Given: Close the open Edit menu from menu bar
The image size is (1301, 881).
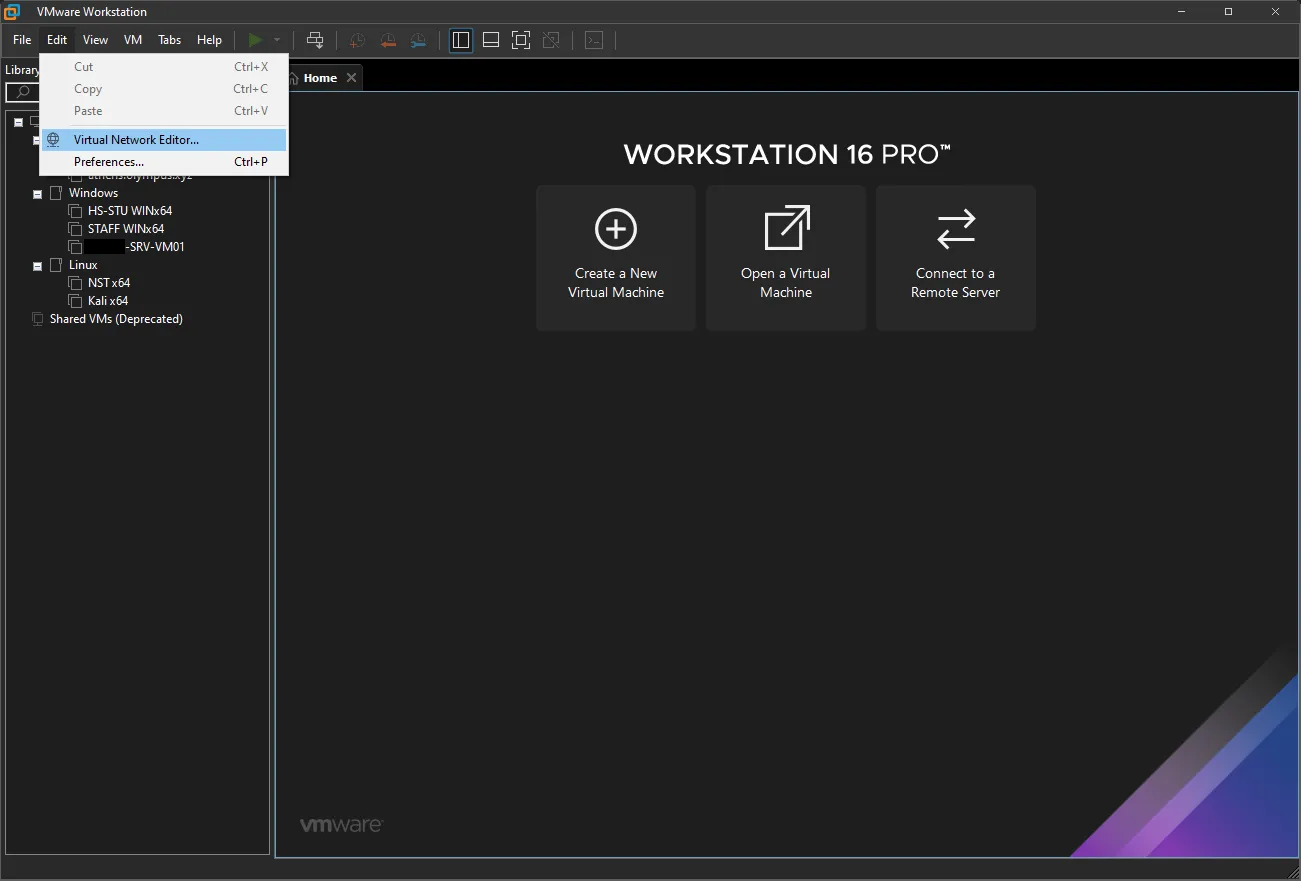Looking at the screenshot, I should click(57, 40).
